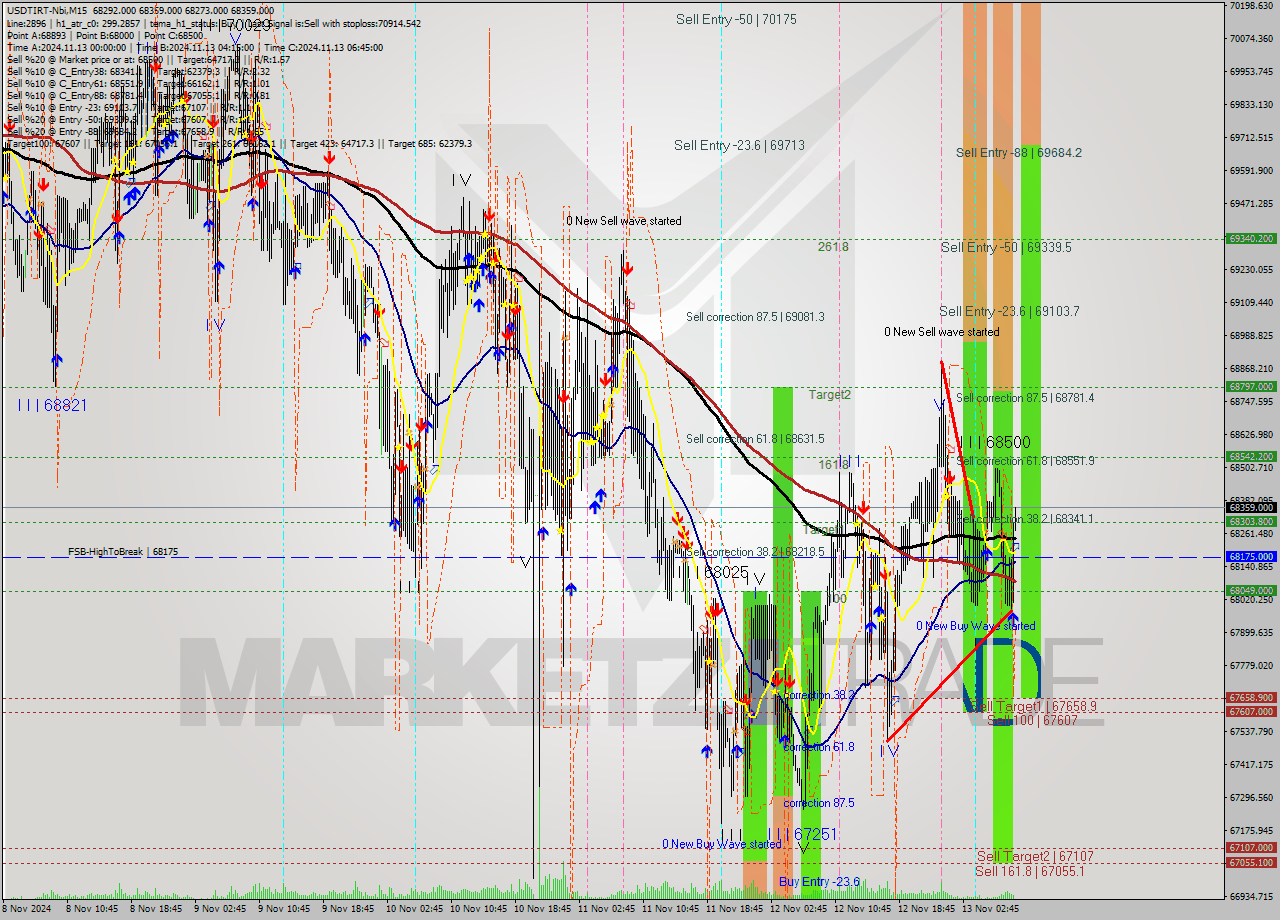Screen dimensions: 1280x920
Task: Select '12 Nov 18:45' on time axis
Action: coord(926,910)
